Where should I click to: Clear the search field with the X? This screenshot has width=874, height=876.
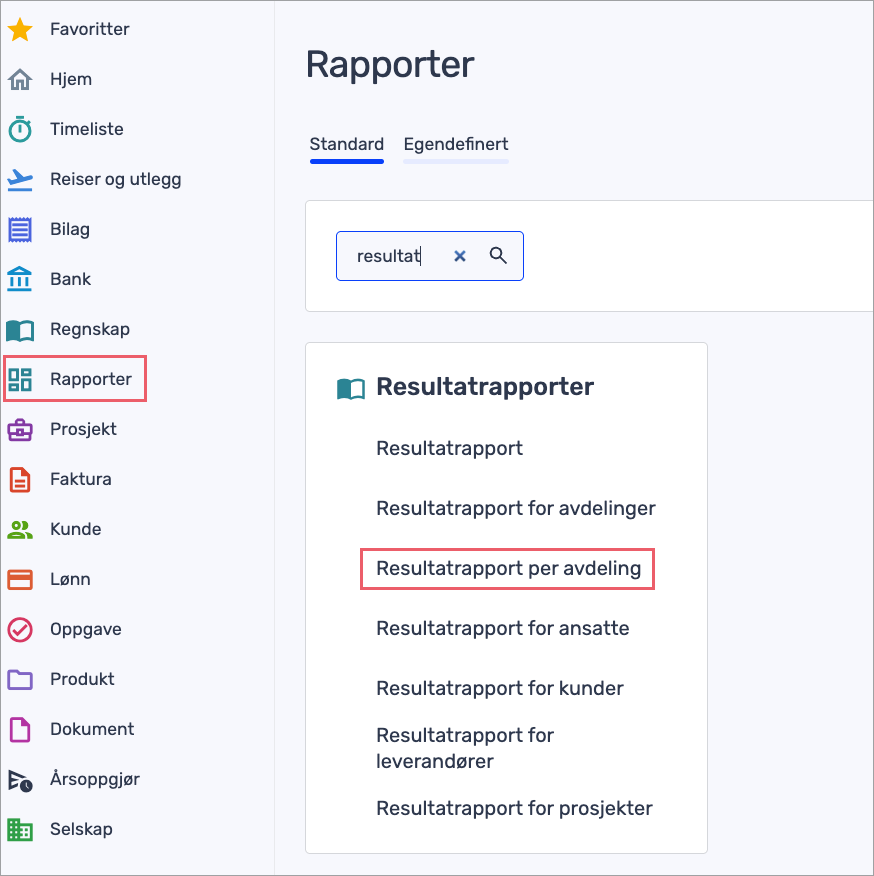click(460, 256)
